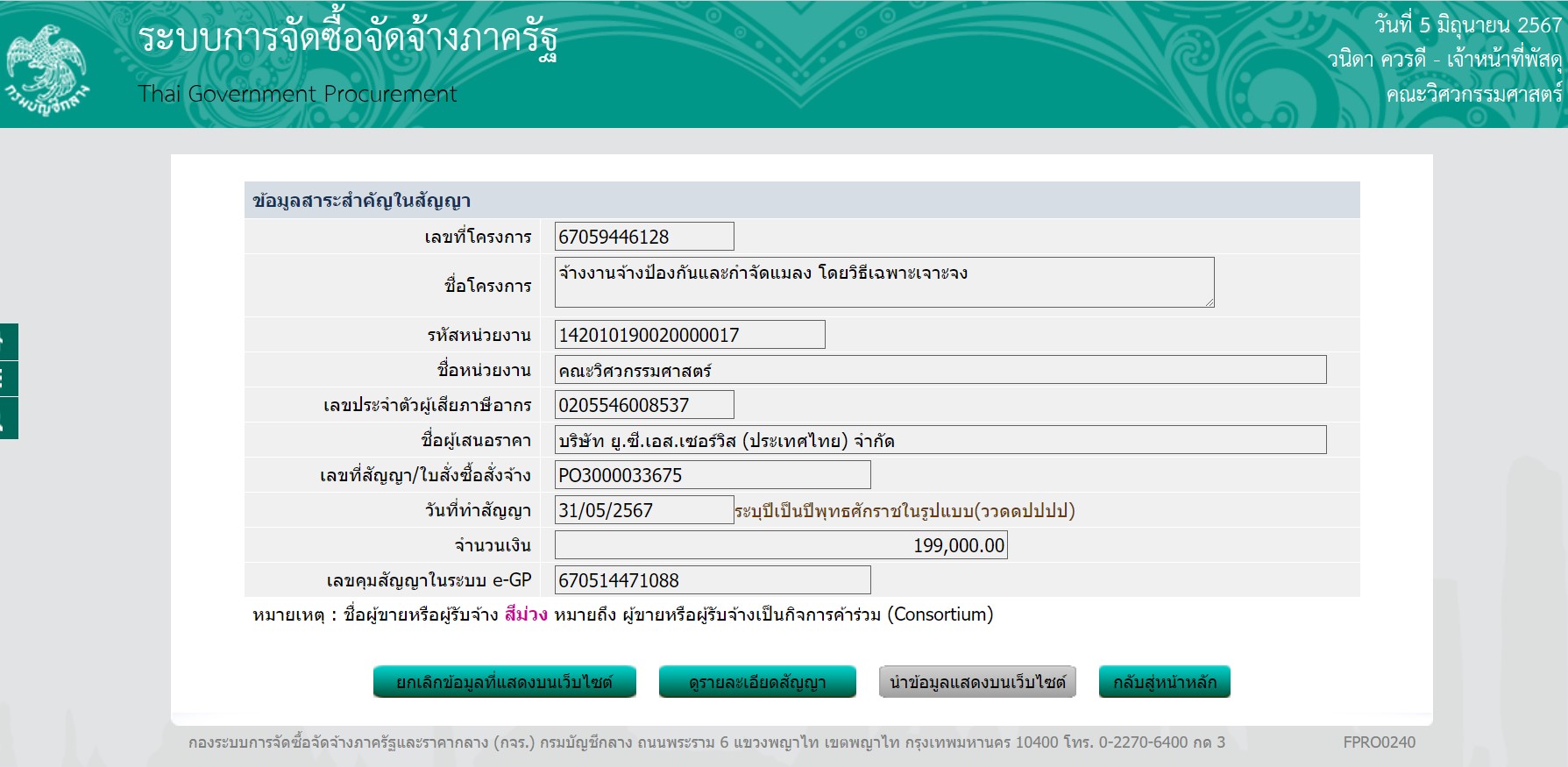Select the agency code field 142010190020000017
Image resolution: width=1568 pixels, height=767 pixels.
tap(690, 335)
